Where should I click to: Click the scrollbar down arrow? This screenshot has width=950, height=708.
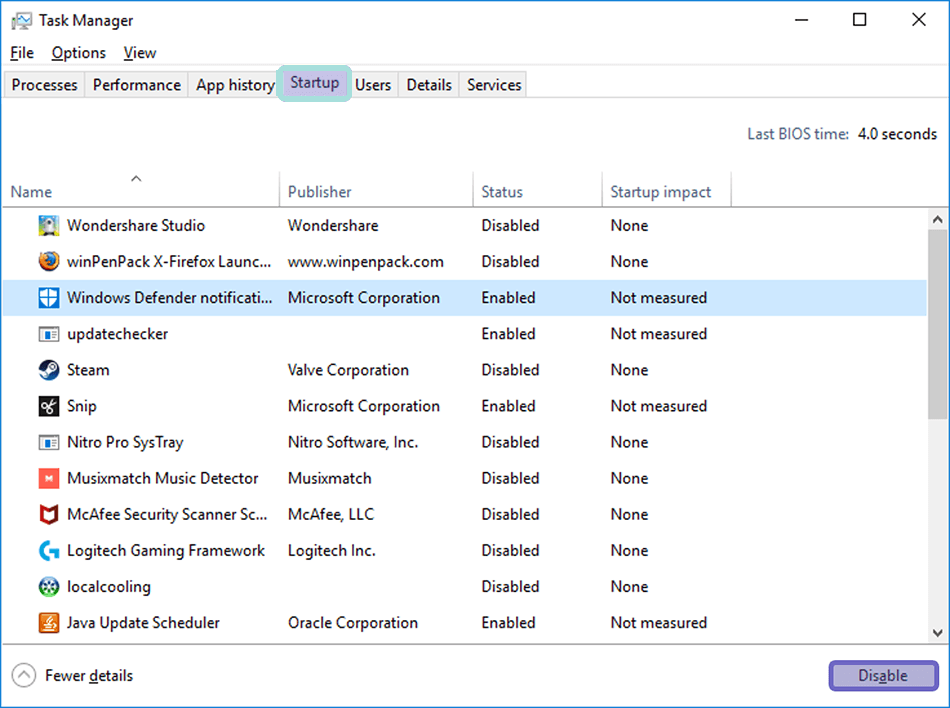[937, 632]
